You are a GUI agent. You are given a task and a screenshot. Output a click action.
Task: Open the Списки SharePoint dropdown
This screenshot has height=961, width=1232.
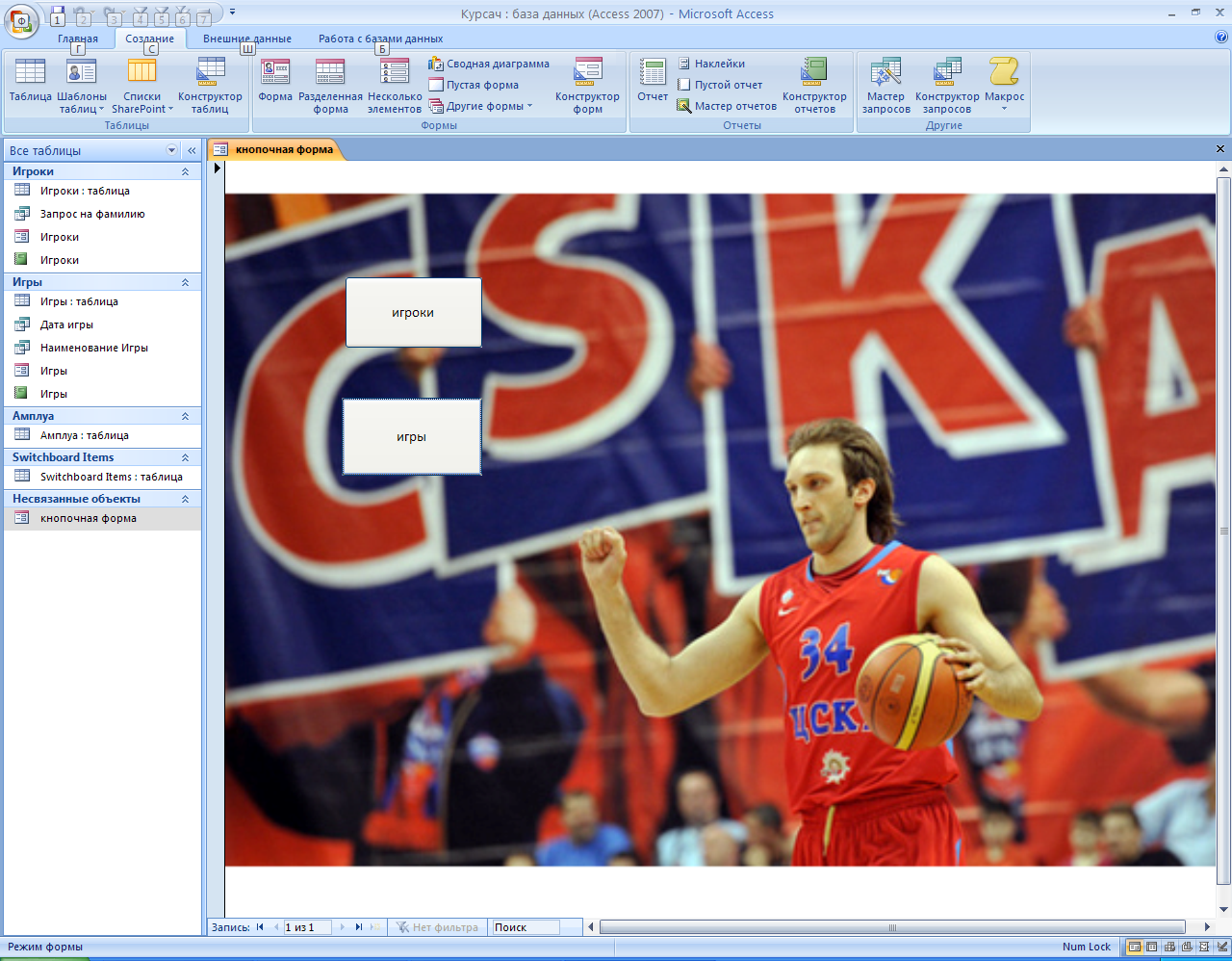click(142, 85)
